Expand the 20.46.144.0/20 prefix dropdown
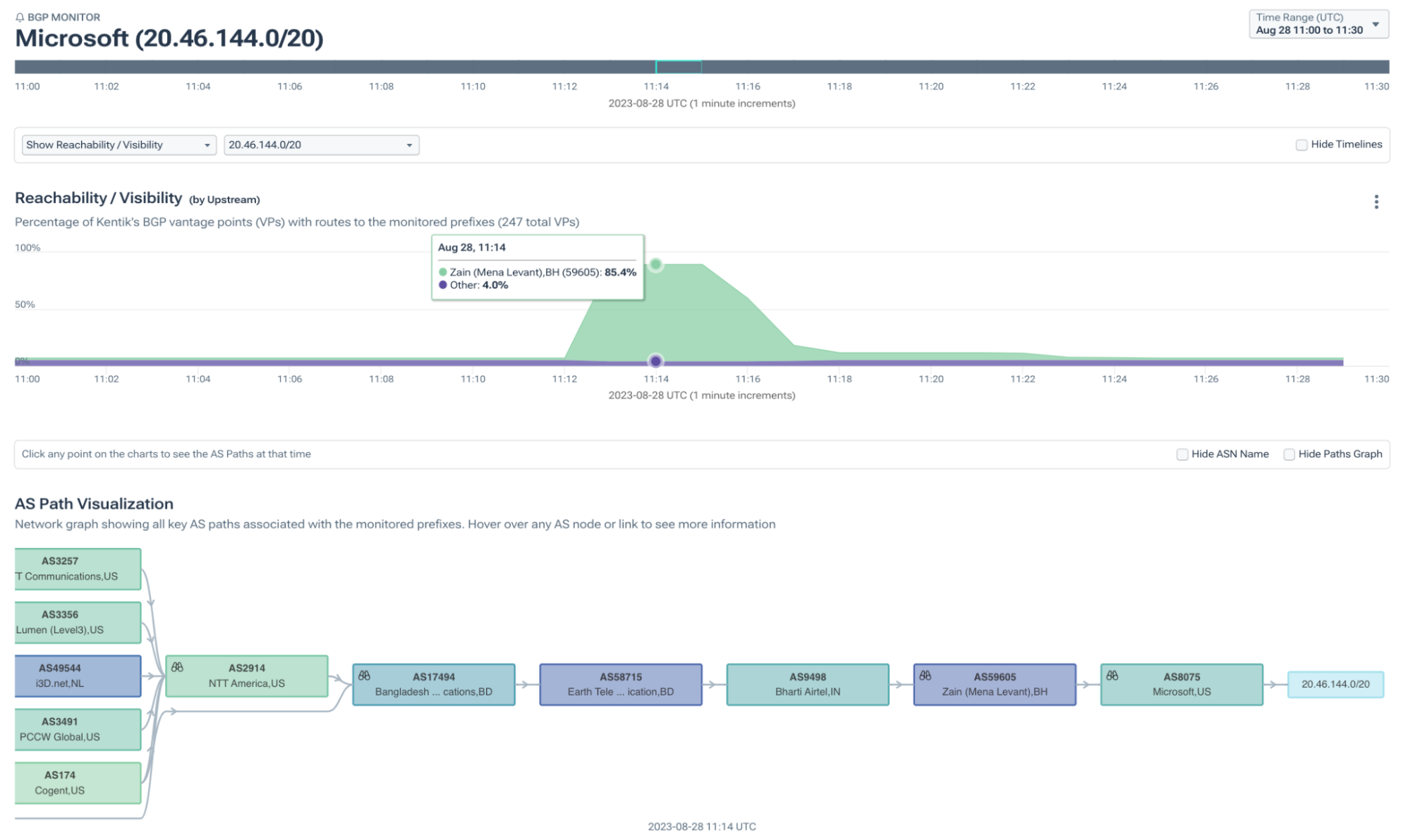This screenshot has height=840, width=1406. click(x=321, y=145)
